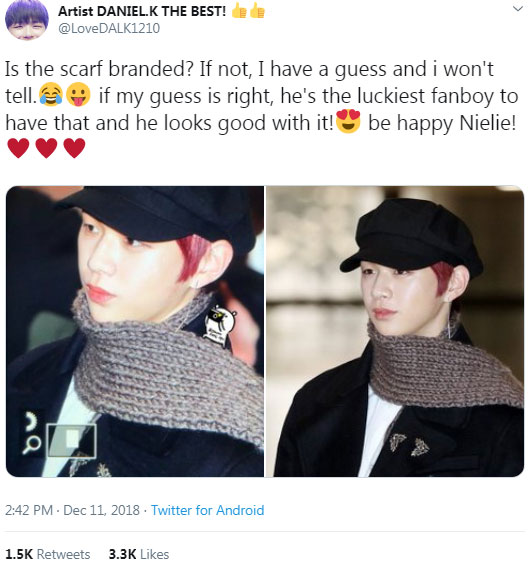Open the Artist DANIEL.K THE BEST! display name
The image size is (530, 566).
click(142, 11)
